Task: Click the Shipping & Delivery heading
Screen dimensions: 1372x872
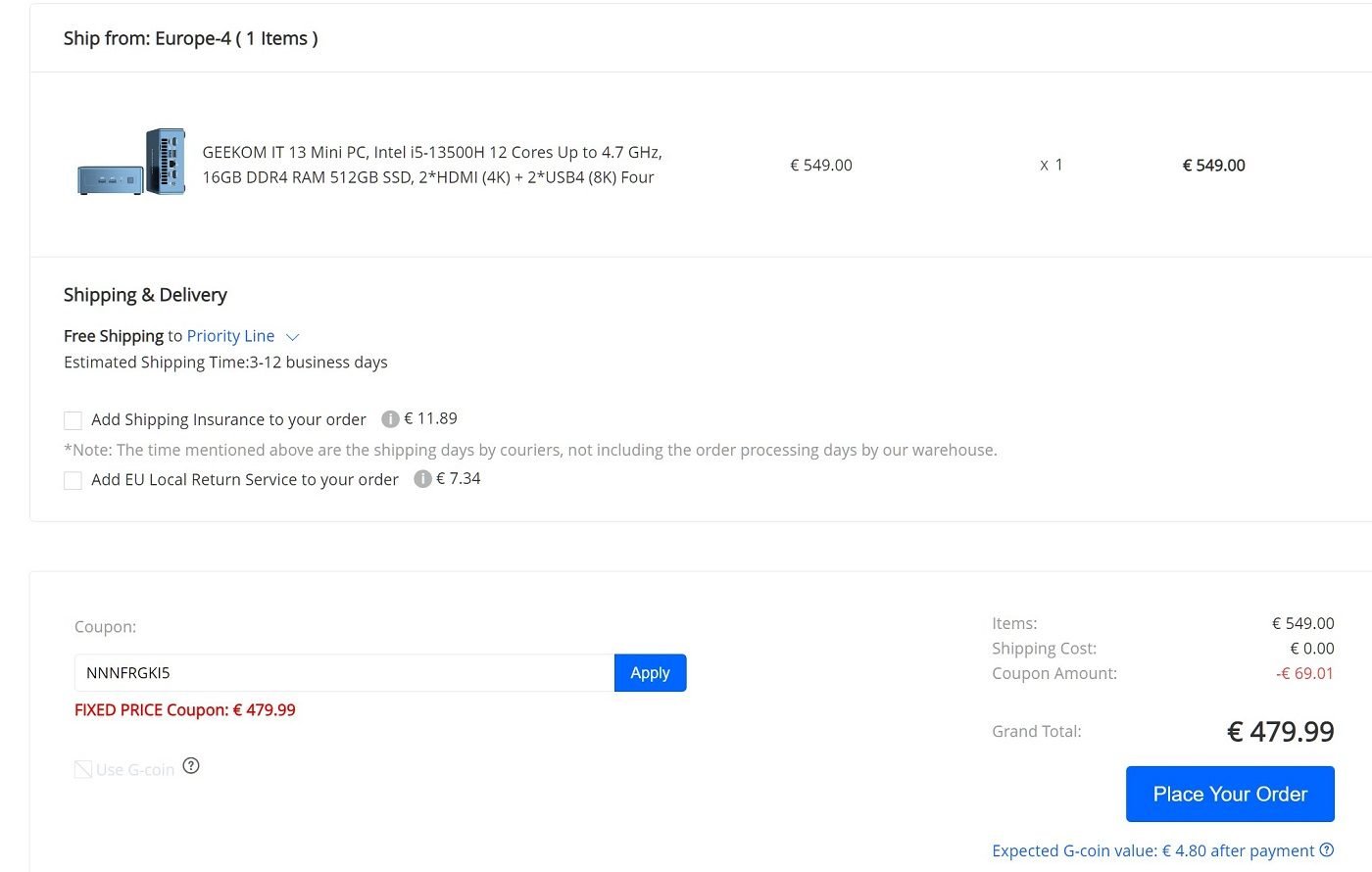Action: [145, 295]
